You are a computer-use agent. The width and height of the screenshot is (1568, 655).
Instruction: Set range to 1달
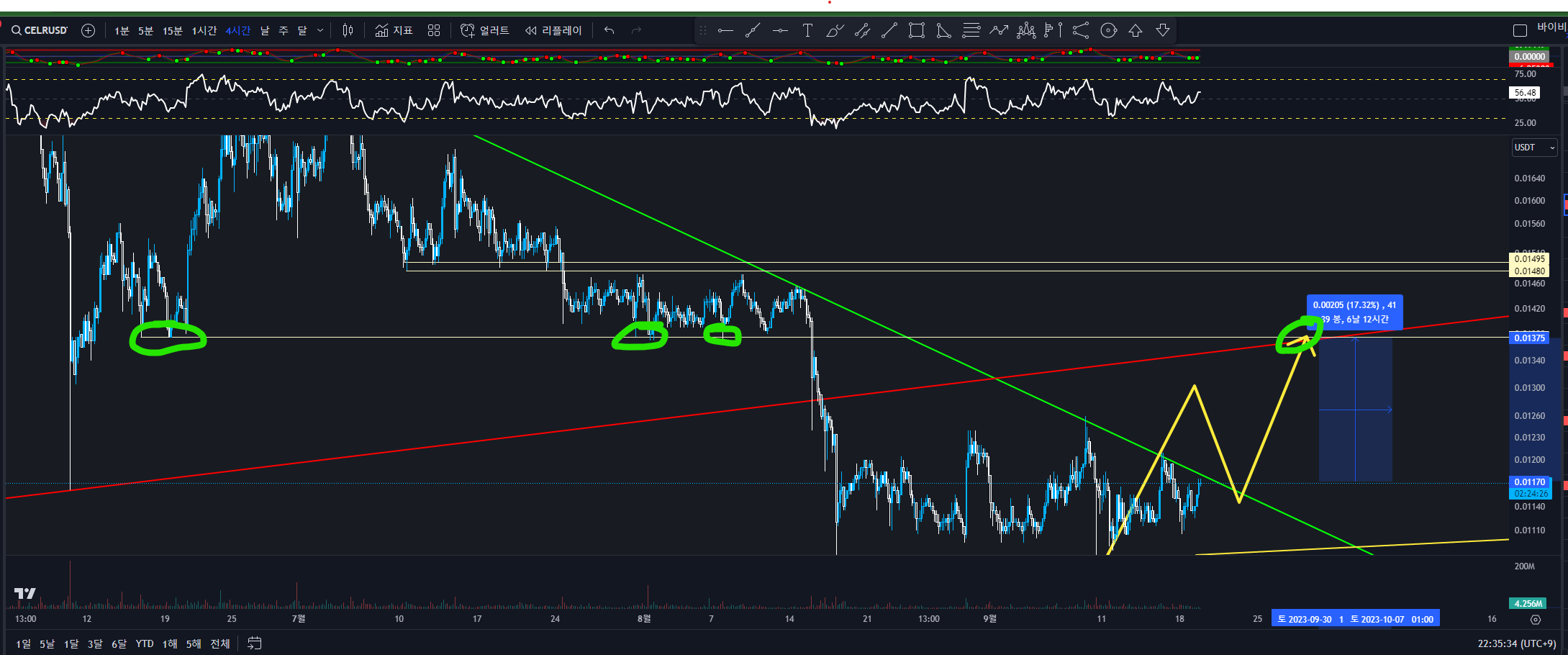(71, 643)
